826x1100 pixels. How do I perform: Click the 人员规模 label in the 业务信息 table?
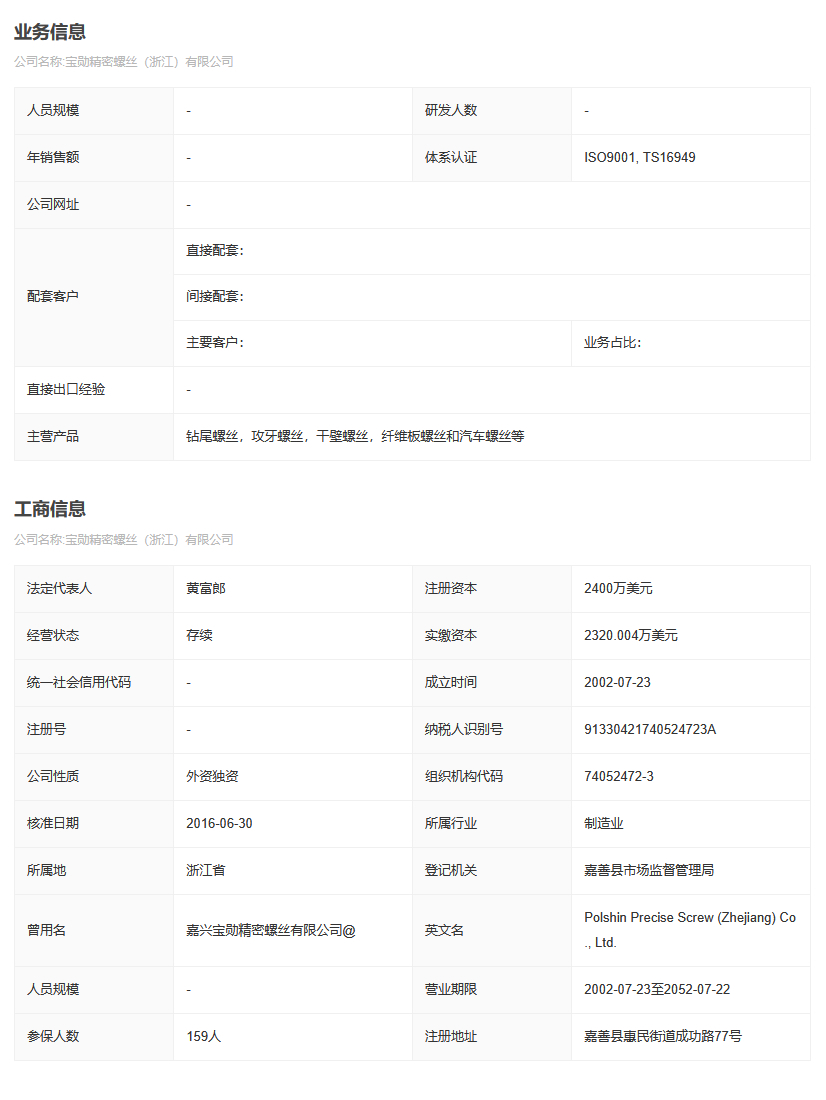(53, 110)
